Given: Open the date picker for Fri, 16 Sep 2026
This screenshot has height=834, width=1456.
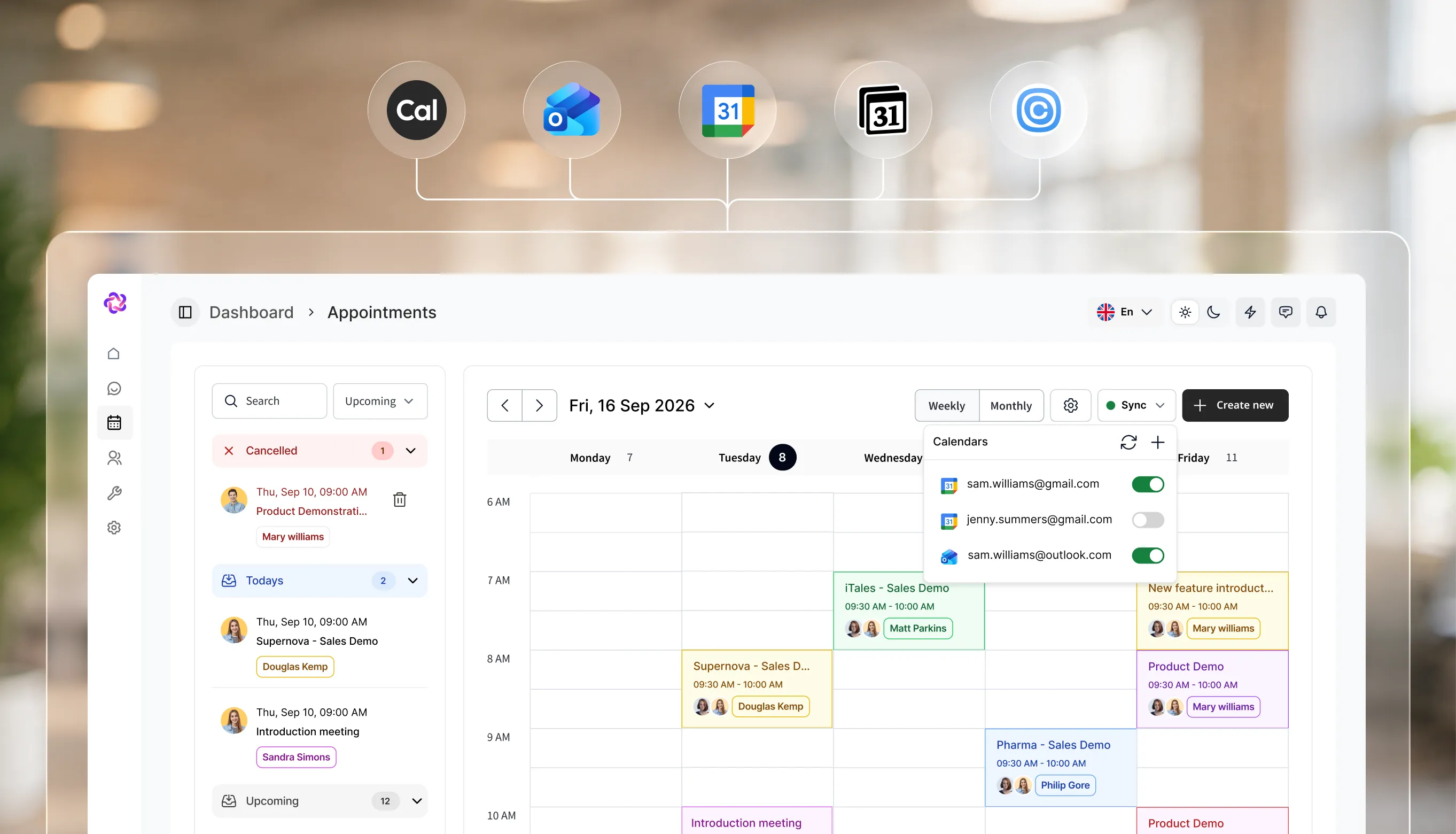Looking at the screenshot, I should click(x=642, y=406).
